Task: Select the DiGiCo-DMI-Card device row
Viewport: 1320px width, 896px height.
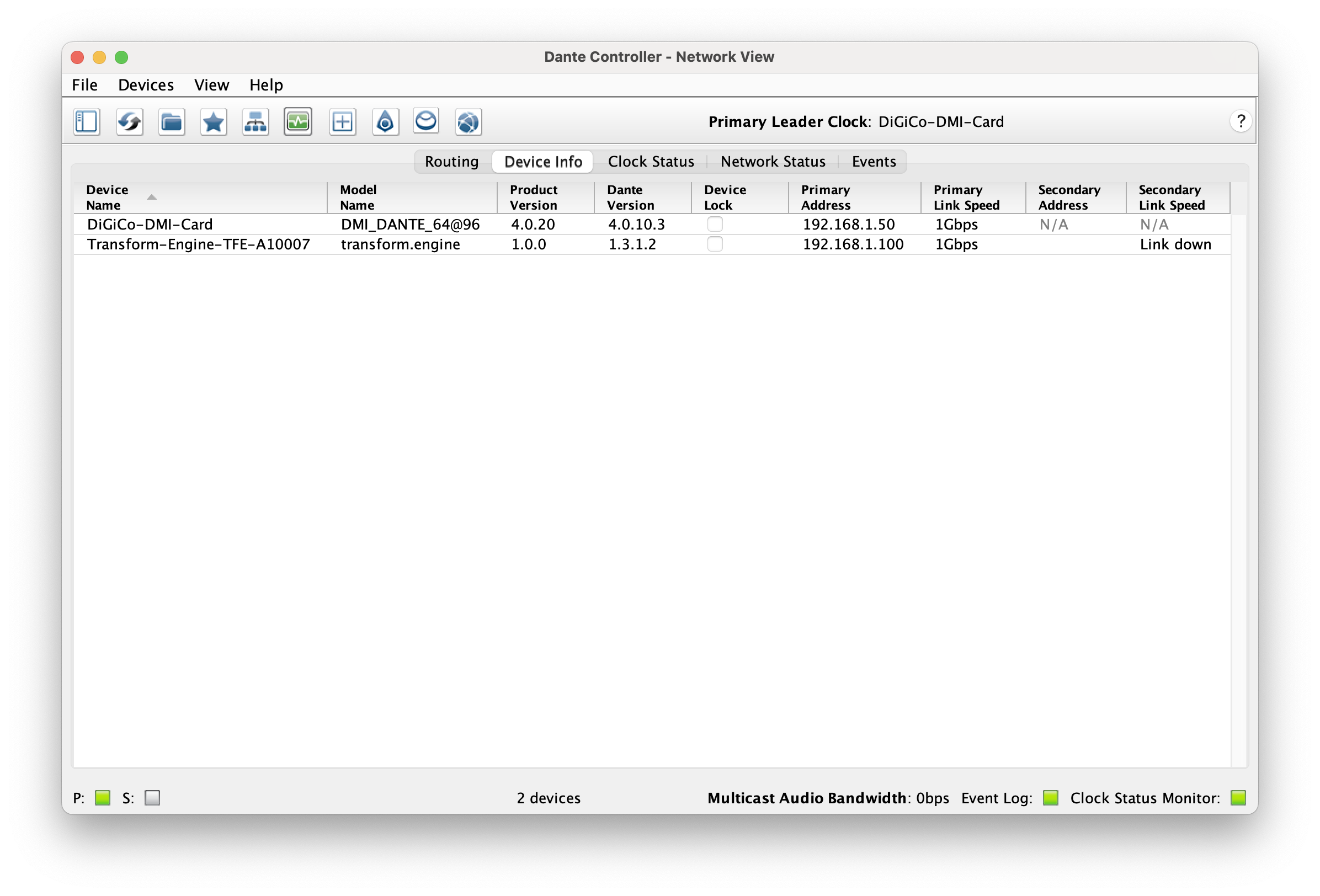Action: click(652, 225)
